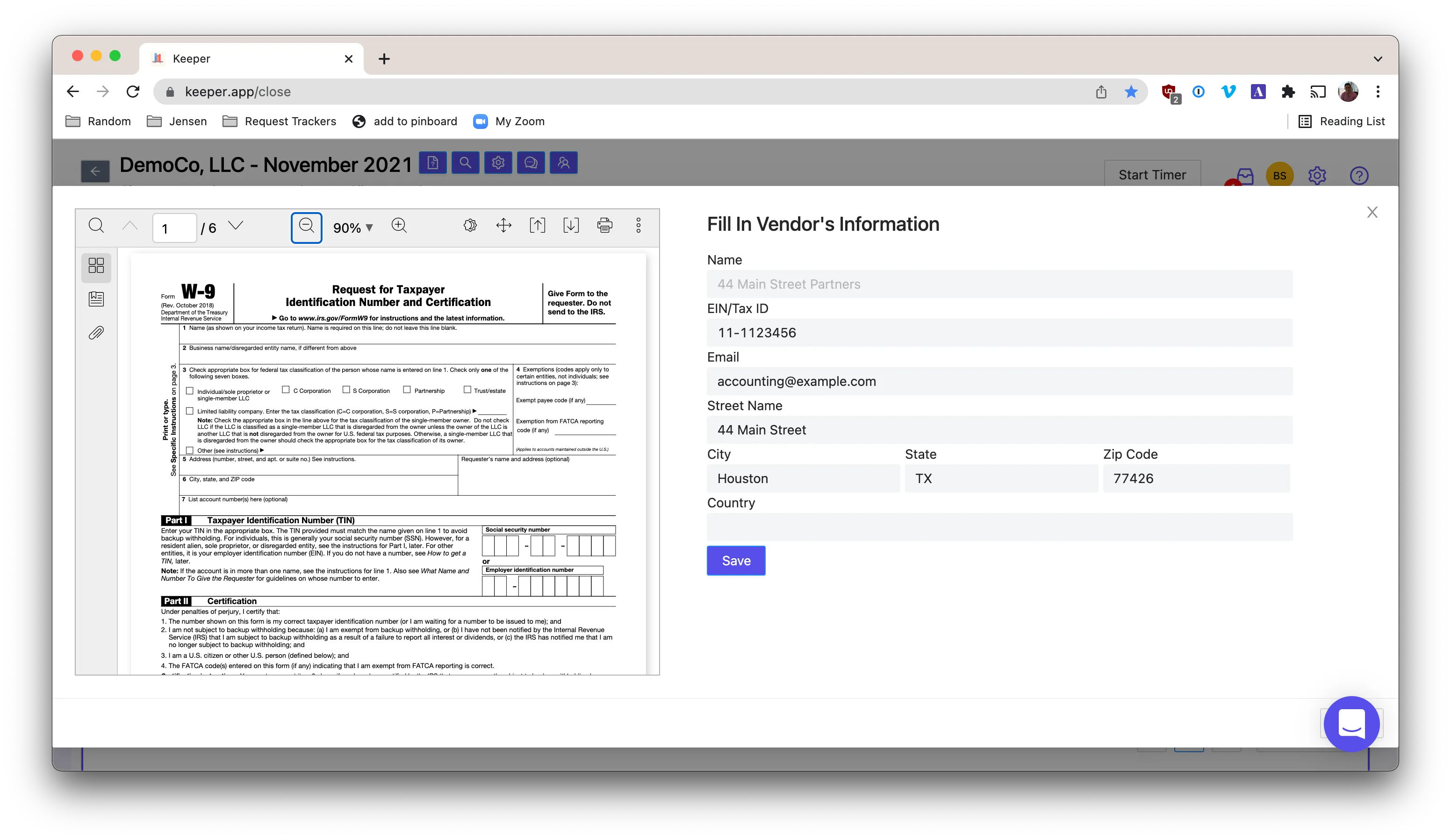Go to previous PDF page arrow
1451x840 pixels.
click(130, 226)
